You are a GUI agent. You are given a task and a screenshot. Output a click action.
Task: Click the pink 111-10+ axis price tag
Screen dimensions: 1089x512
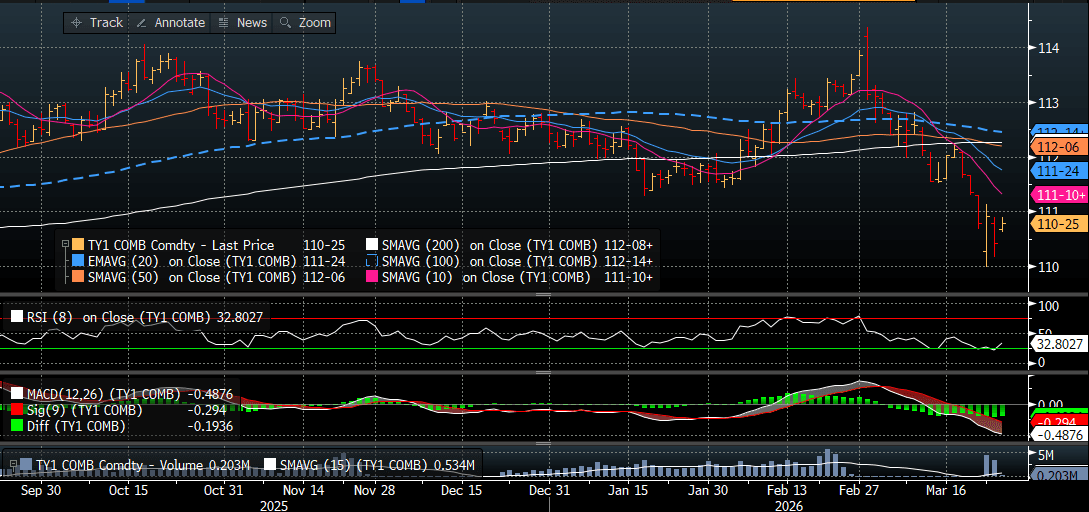coord(1060,195)
